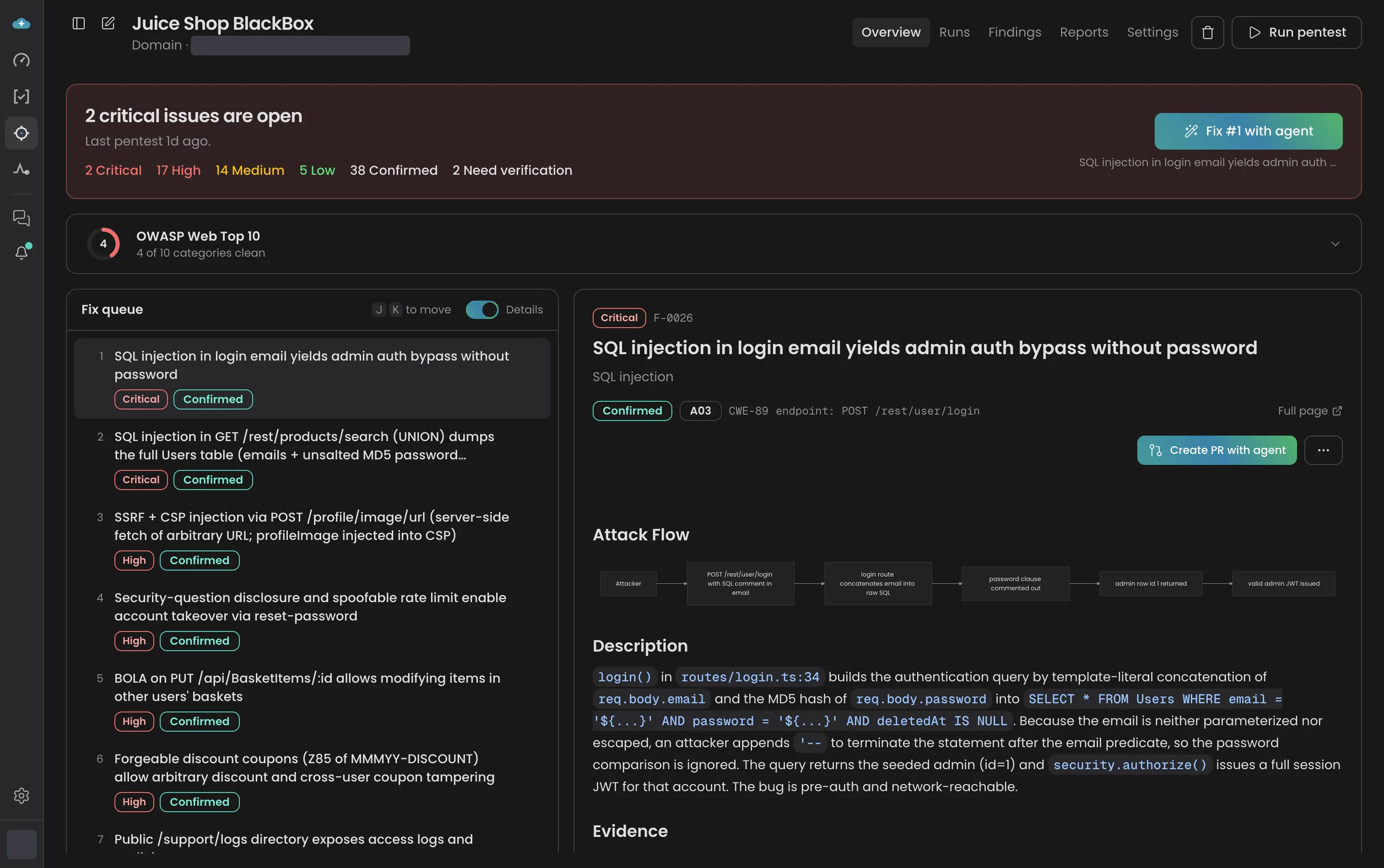The image size is (1384, 868).
Task: Select BOLA on PUT /api/BasketItems item
Action: coord(312,700)
